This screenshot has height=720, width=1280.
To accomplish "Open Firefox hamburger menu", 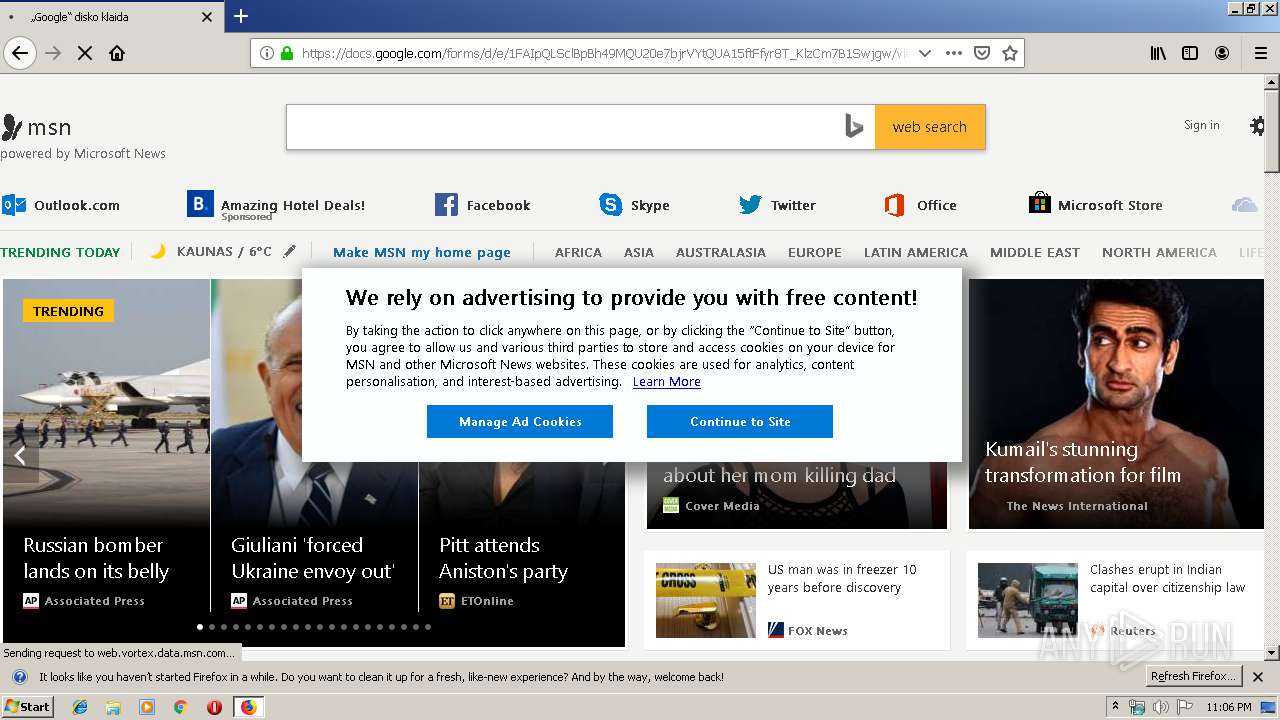I will [1261, 53].
